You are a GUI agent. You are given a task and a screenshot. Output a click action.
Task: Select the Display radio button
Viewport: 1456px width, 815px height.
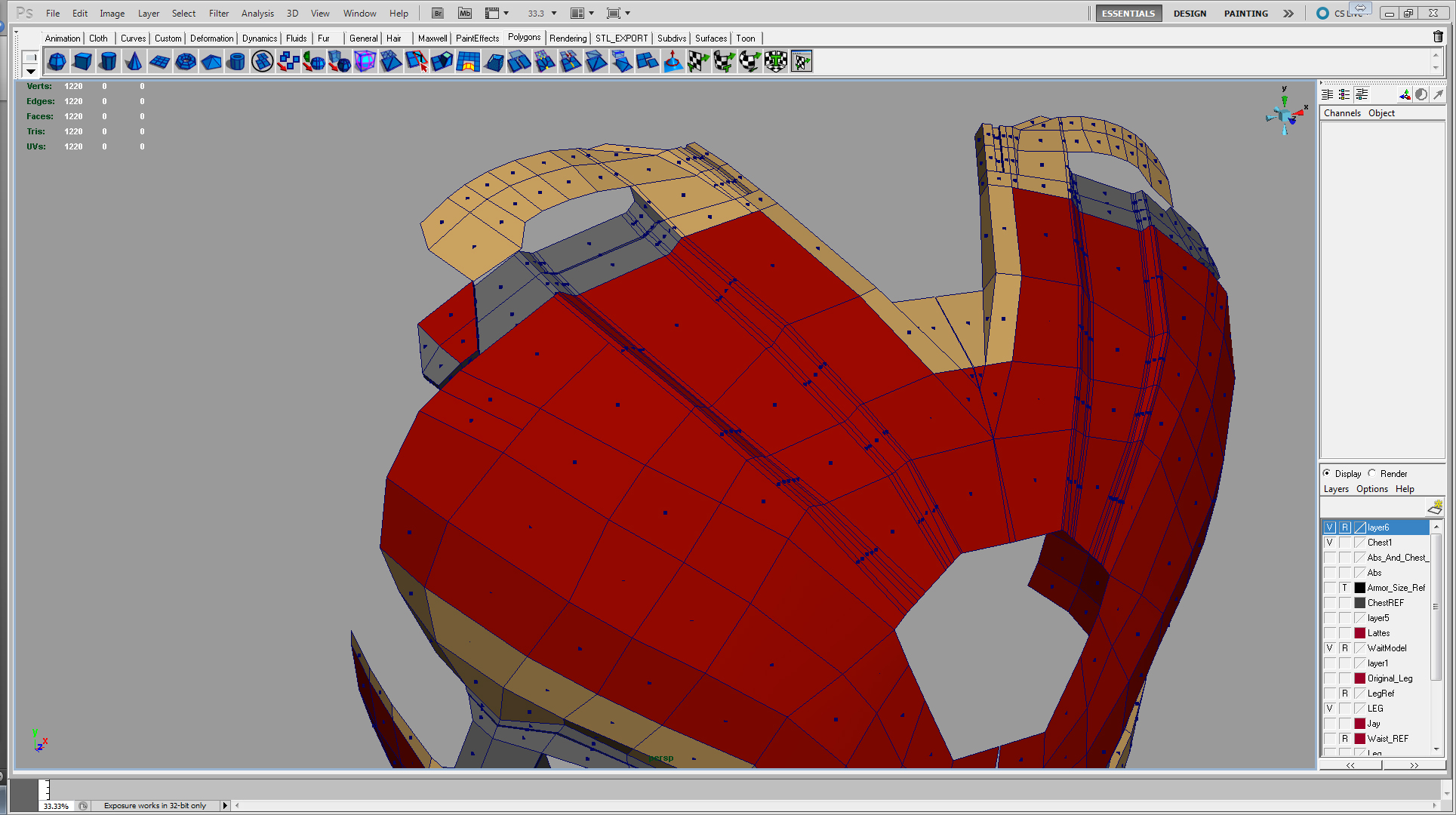tap(1327, 473)
